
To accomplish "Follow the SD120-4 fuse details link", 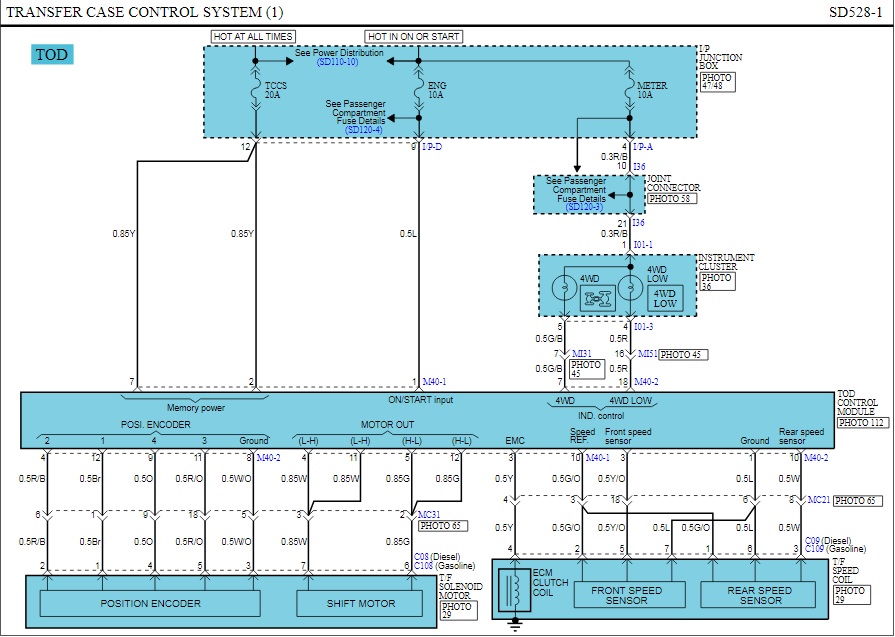I will coord(364,130).
